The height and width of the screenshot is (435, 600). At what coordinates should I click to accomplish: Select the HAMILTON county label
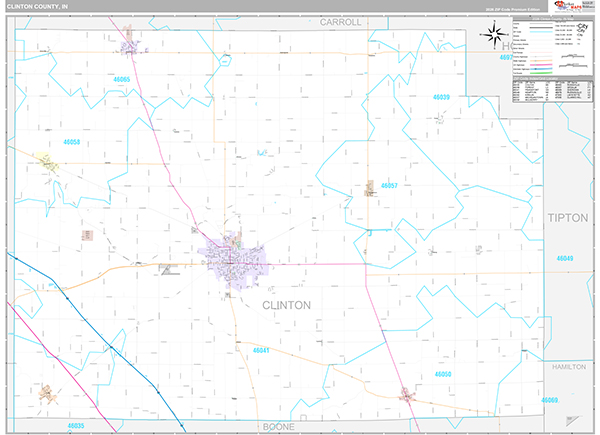569,367
